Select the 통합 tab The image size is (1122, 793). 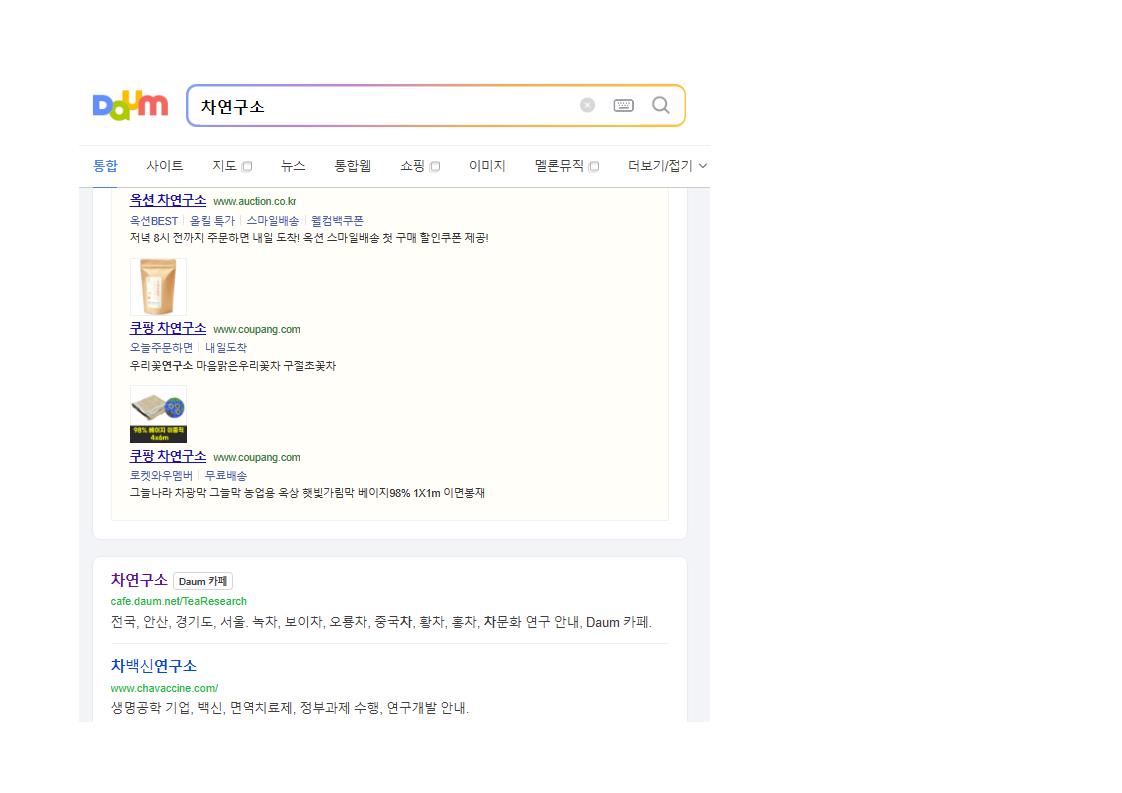(x=105, y=166)
